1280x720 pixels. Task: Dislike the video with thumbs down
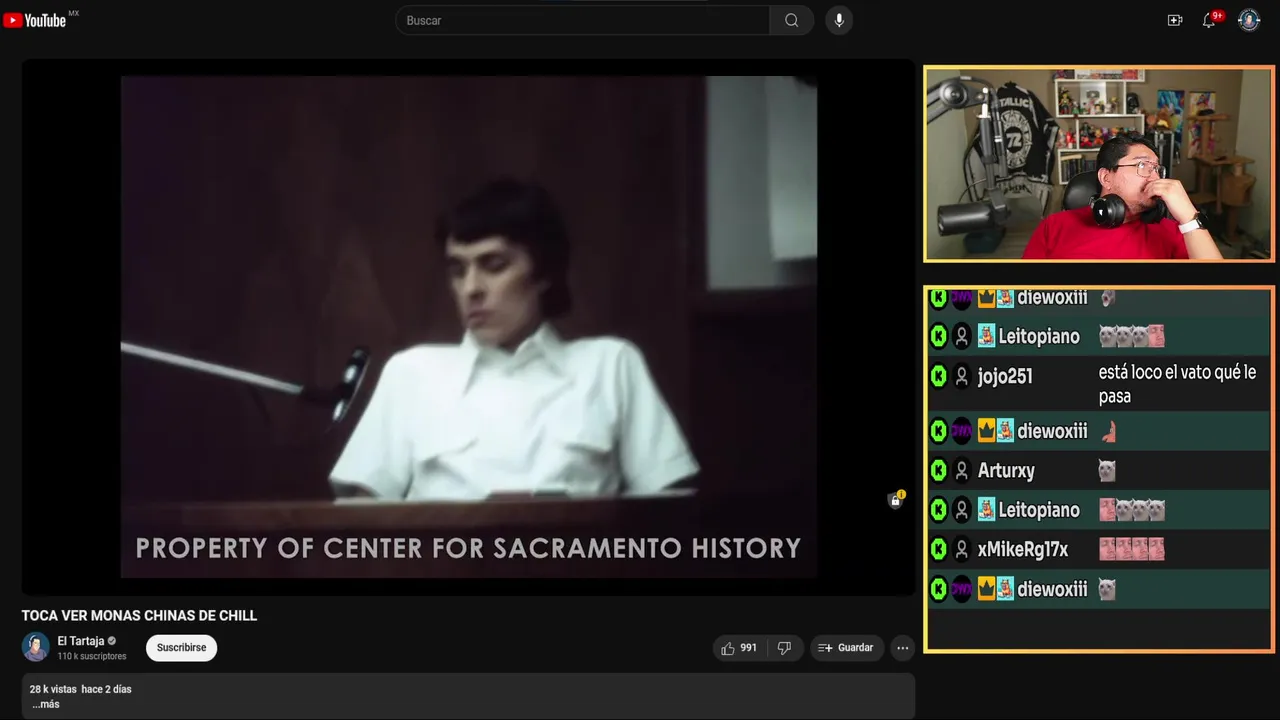click(784, 648)
